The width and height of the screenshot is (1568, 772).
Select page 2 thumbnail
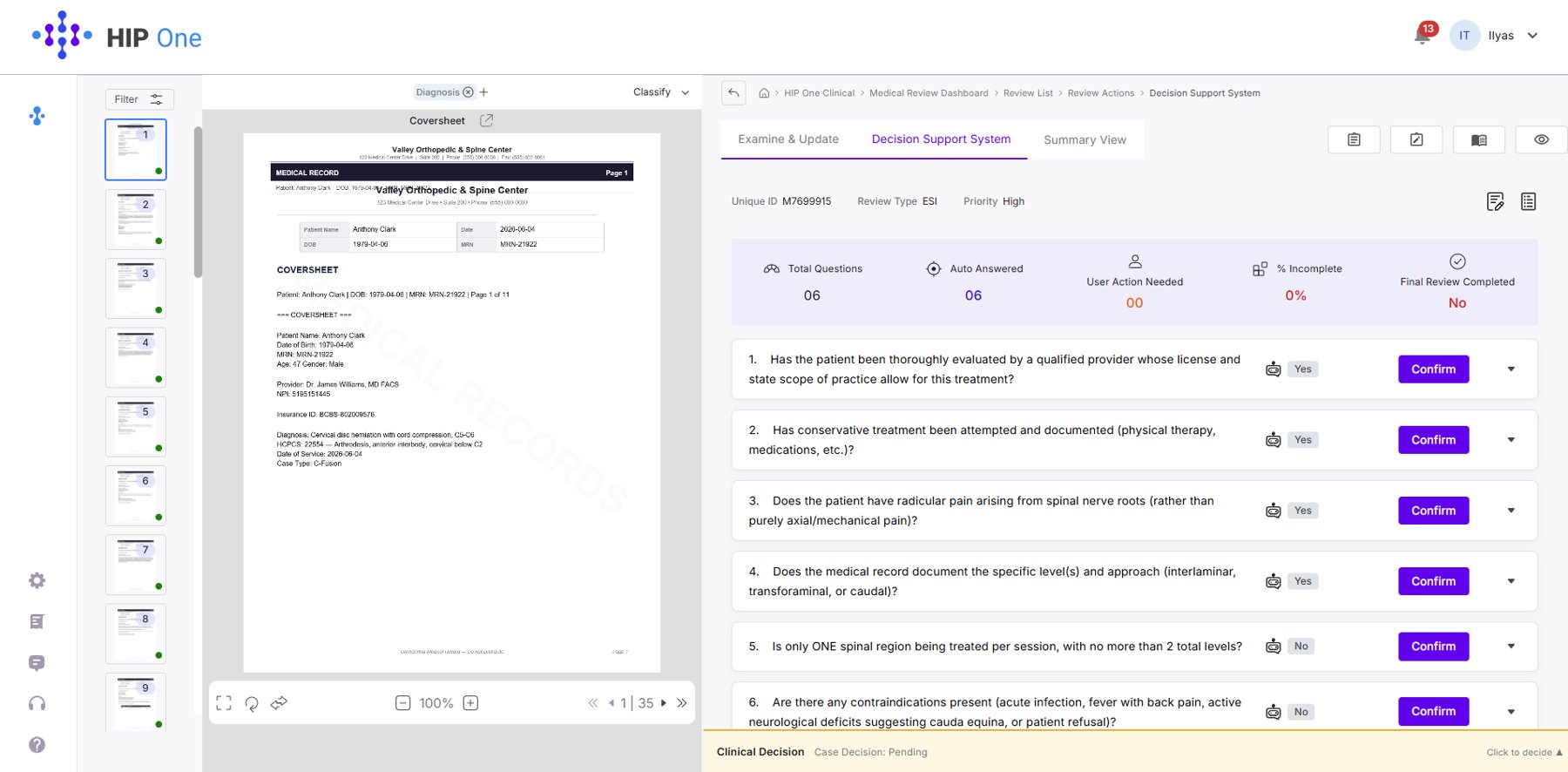[x=136, y=220]
